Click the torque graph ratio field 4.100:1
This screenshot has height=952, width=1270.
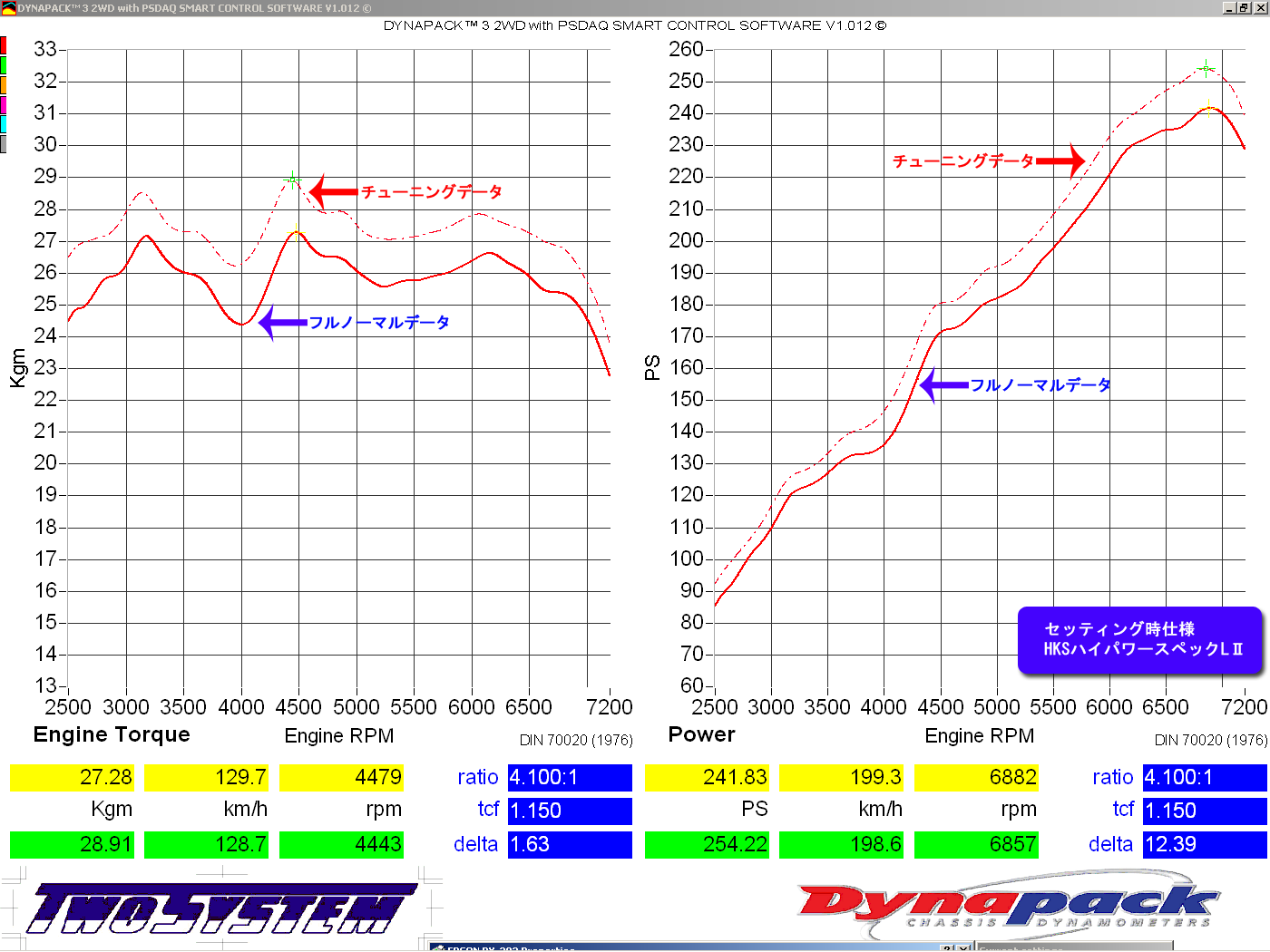569,777
